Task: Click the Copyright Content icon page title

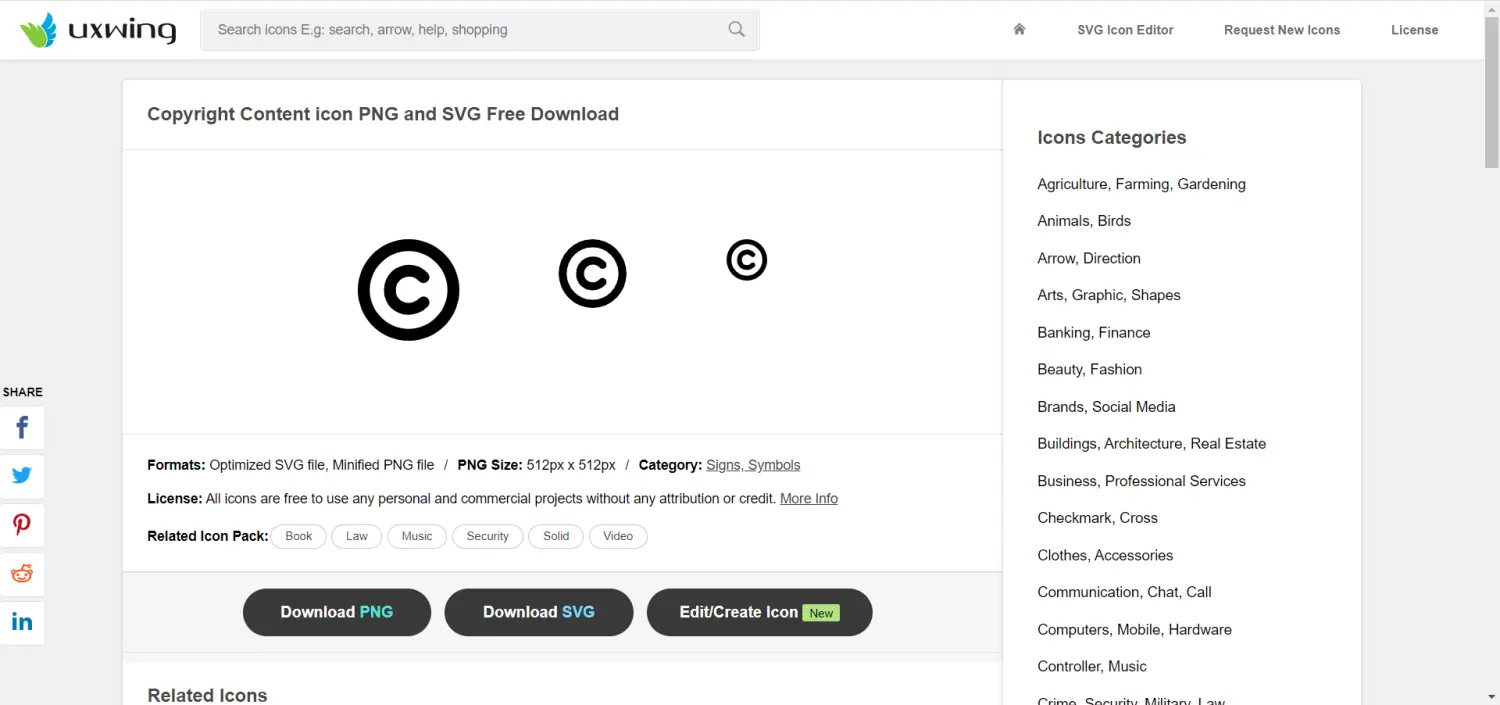Action: [x=383, y=114]
